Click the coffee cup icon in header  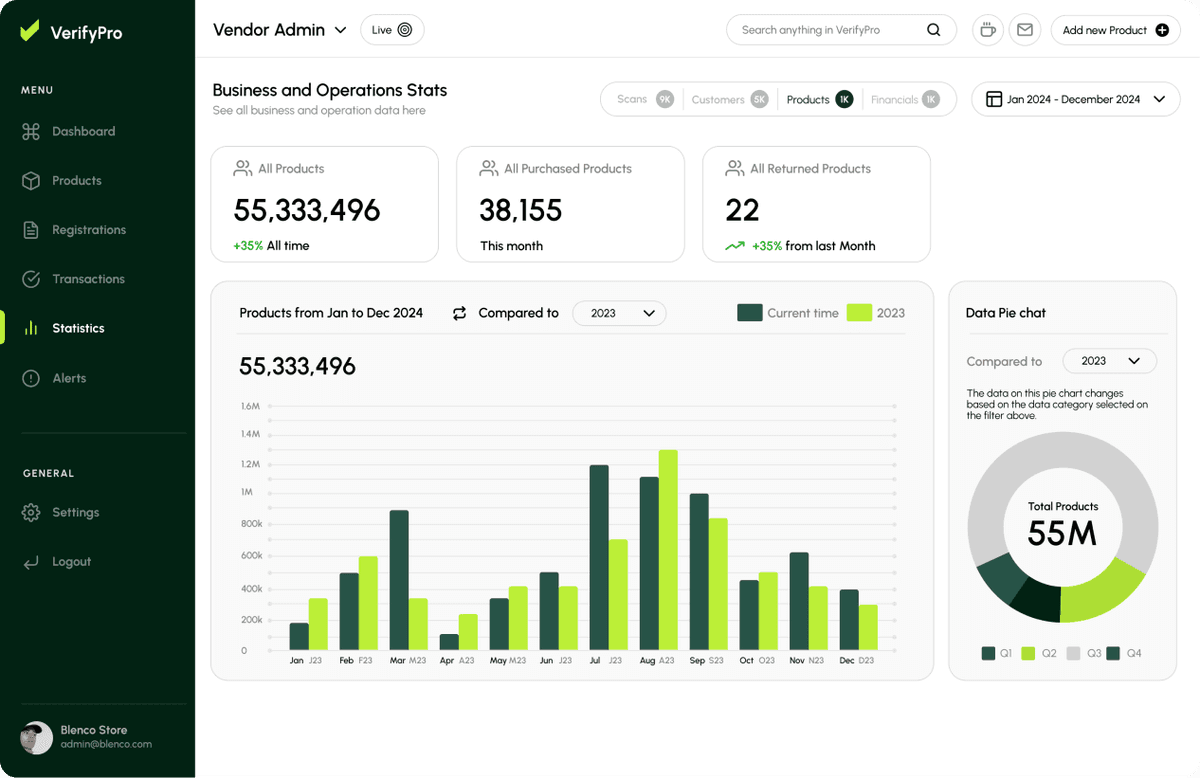tap(987, 30)
